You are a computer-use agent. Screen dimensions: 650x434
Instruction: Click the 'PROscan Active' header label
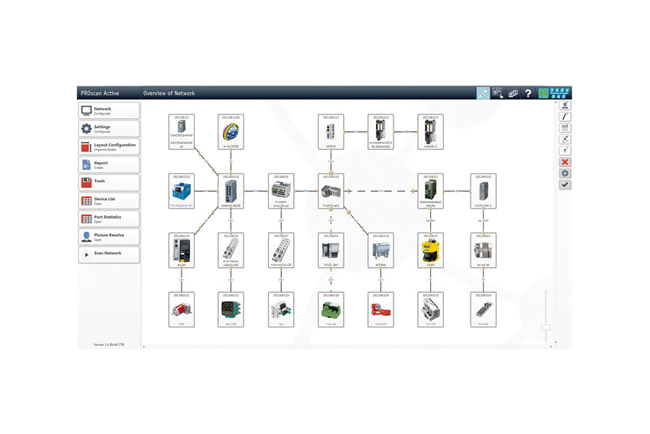(x=100, y=93)
